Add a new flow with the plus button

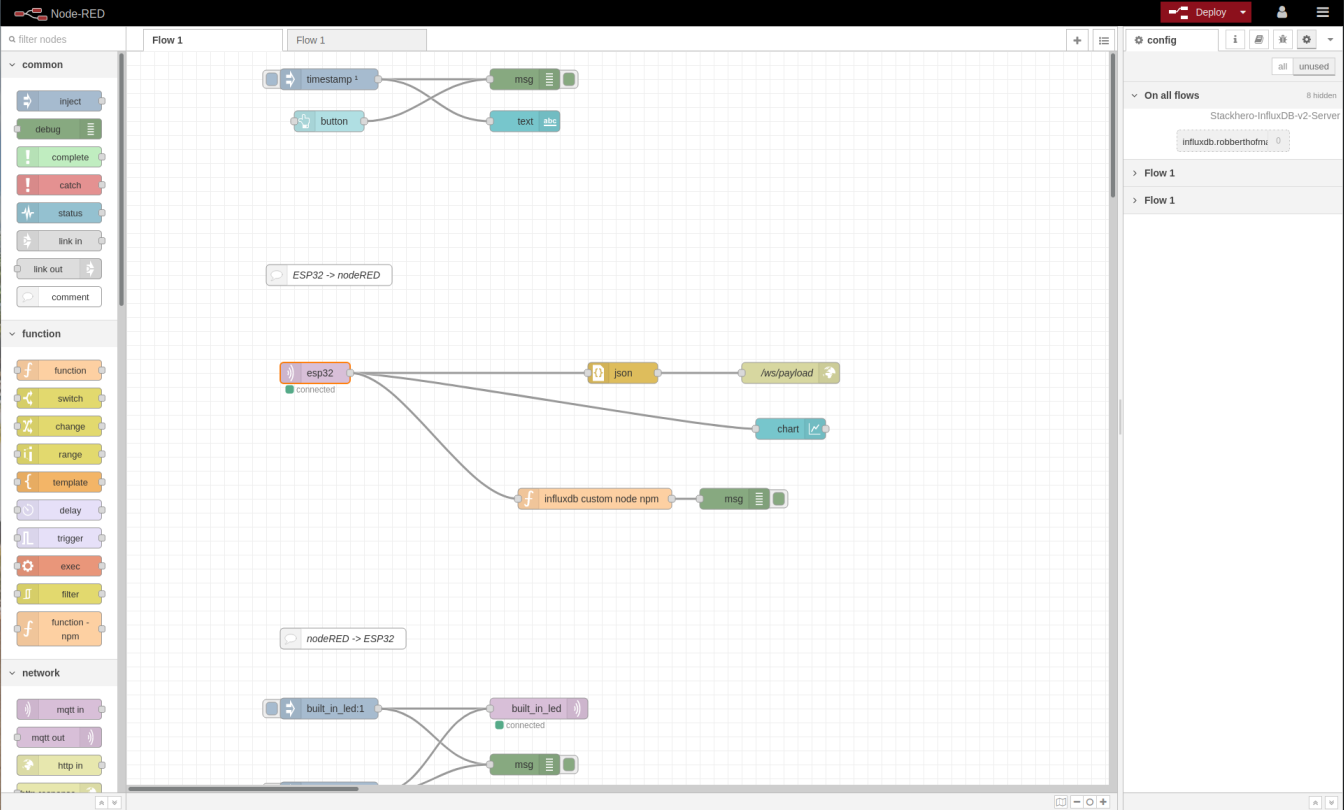click(1076, 40)
